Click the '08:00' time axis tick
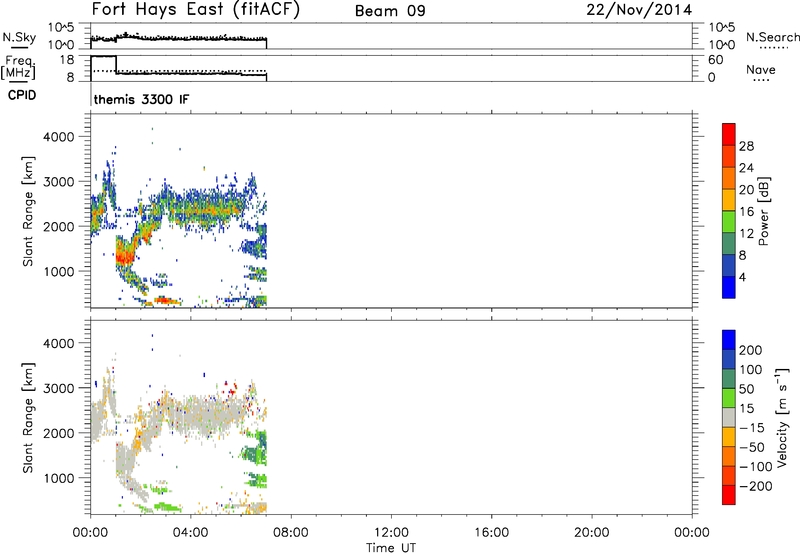This screenshot has height=554, width=800. [291, 533]
